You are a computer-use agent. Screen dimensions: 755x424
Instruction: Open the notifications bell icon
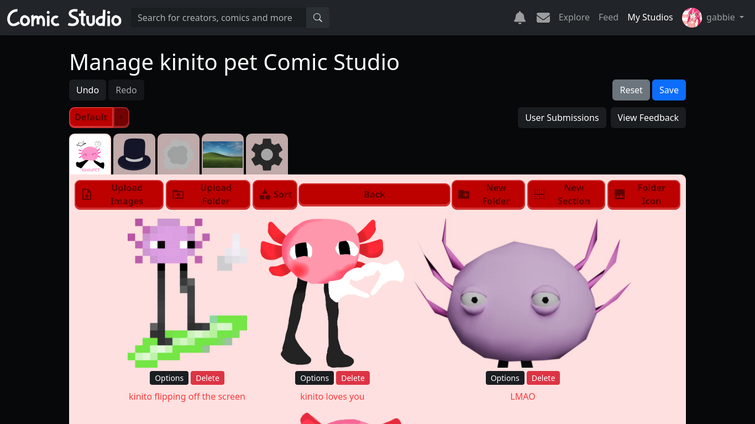pos(520,18)
